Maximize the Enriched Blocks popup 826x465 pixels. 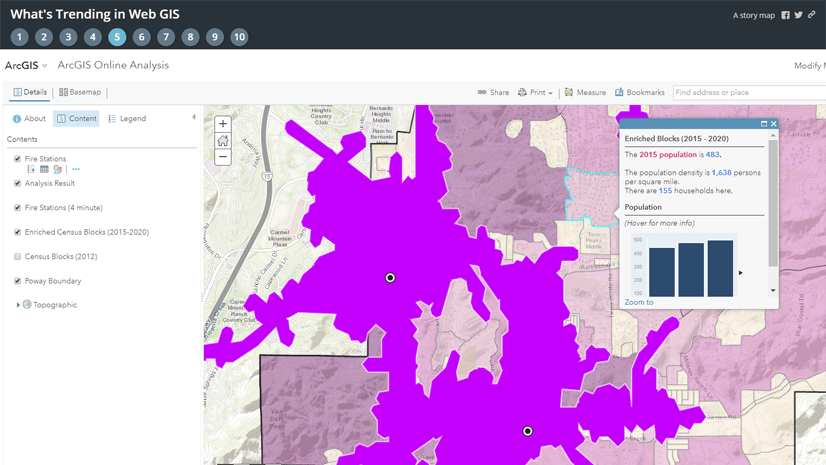click(764, 124)
